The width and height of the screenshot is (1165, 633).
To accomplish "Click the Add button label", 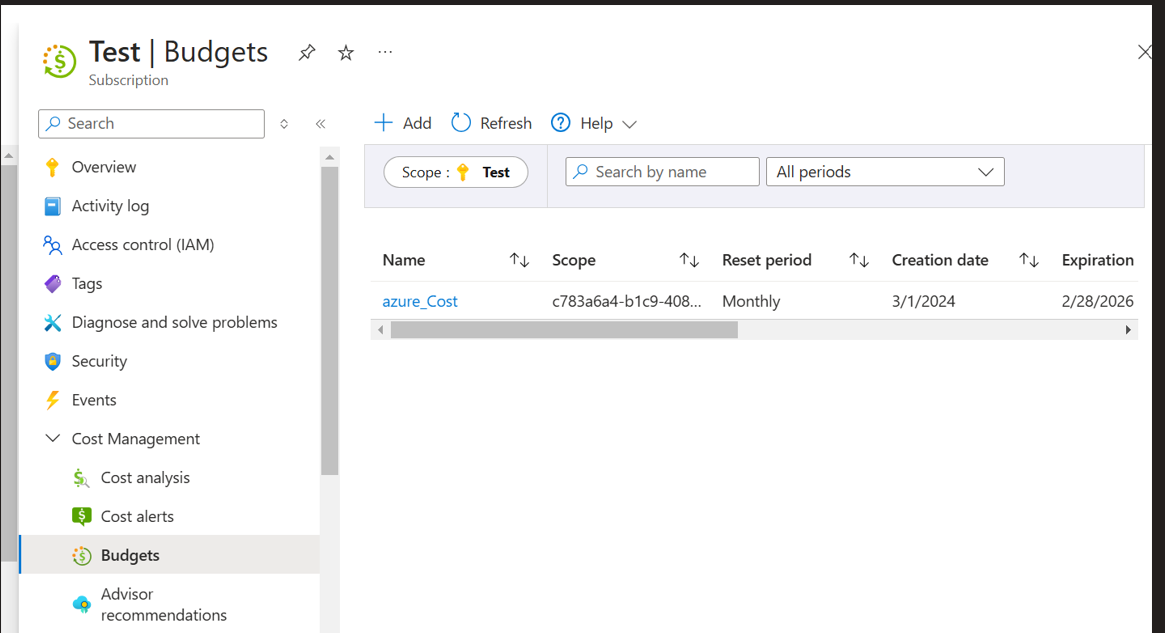I will (x=417, y=123).
